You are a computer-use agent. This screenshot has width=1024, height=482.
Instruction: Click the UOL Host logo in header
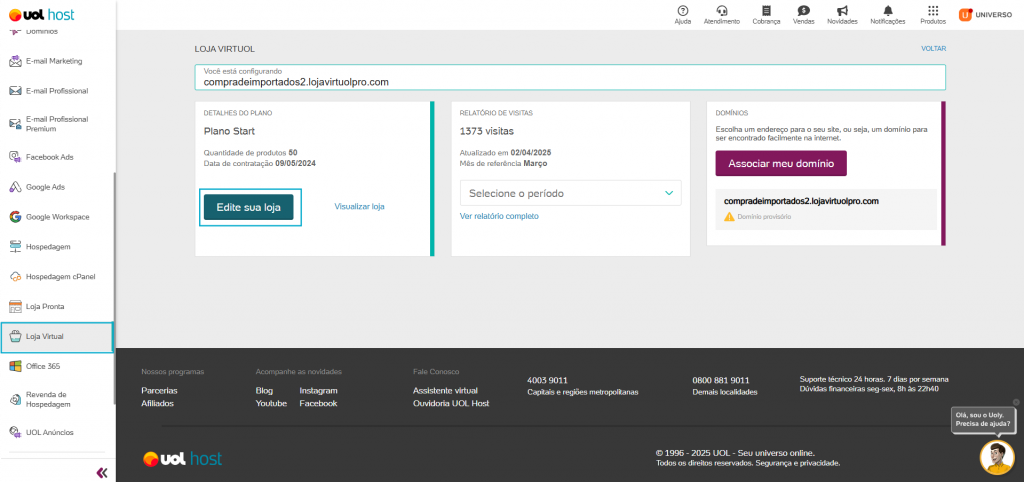tap(40, 14)
